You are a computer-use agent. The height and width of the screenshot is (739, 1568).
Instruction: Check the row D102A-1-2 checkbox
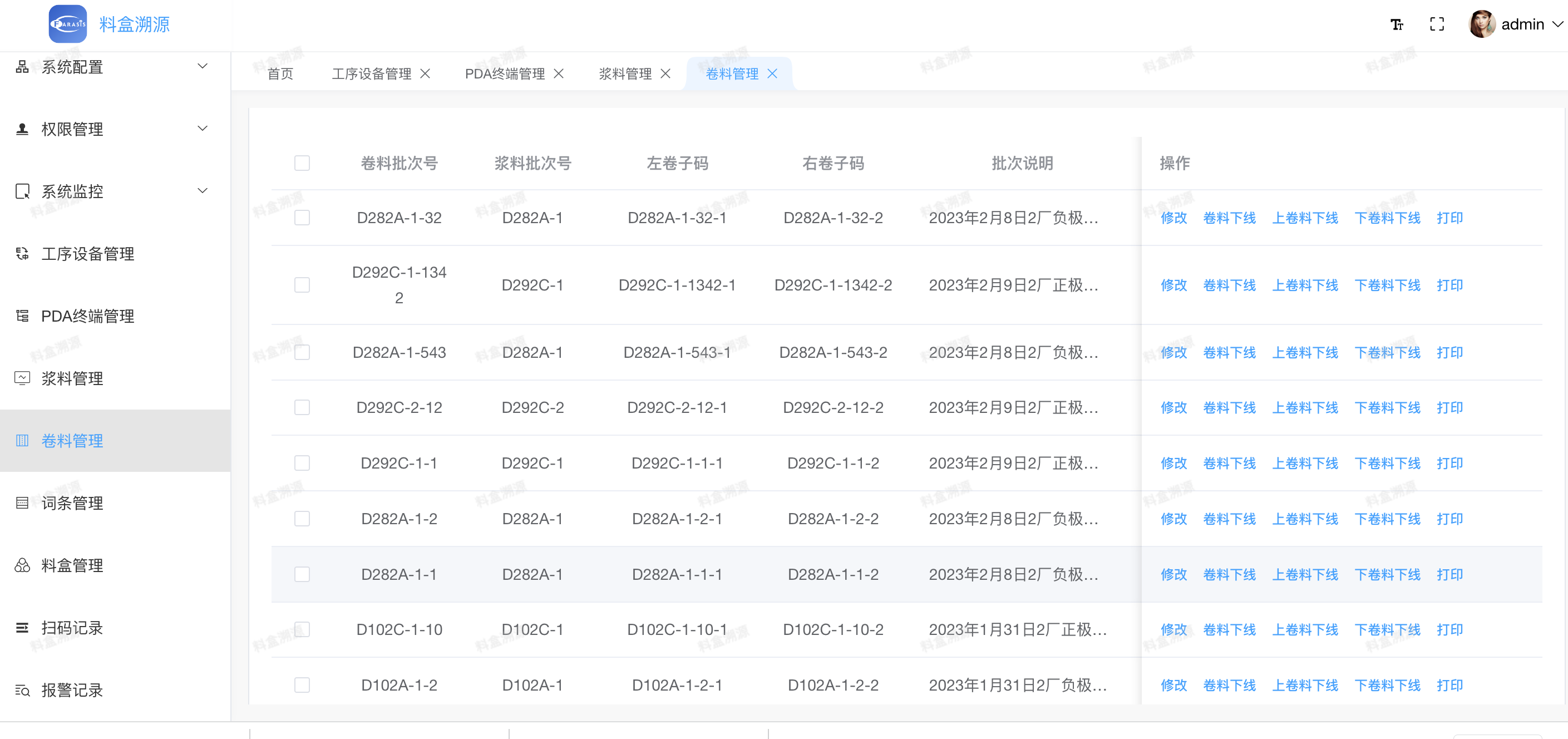pyautogui.click(x=302, y=686)
